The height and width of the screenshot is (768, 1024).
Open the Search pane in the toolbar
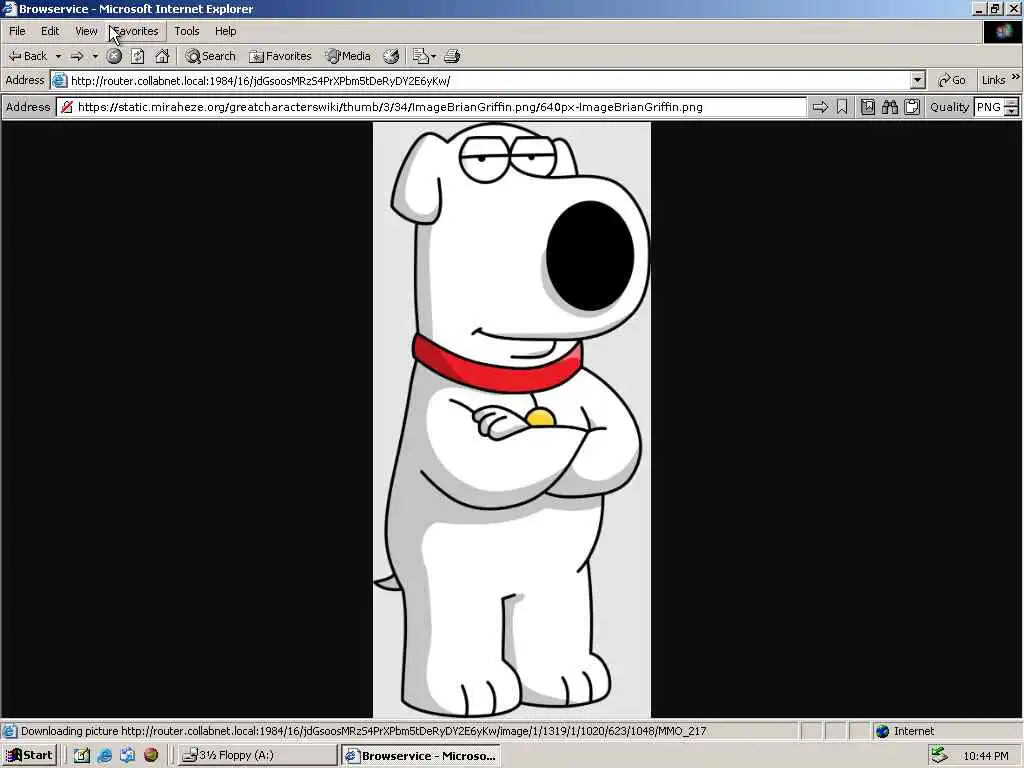[x=210, y=56]
